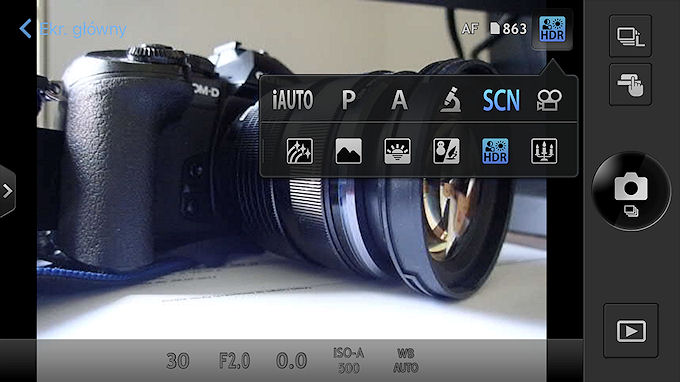Open the HDR mode selector at top
The image size is (680, 382).
coord(552,29)
